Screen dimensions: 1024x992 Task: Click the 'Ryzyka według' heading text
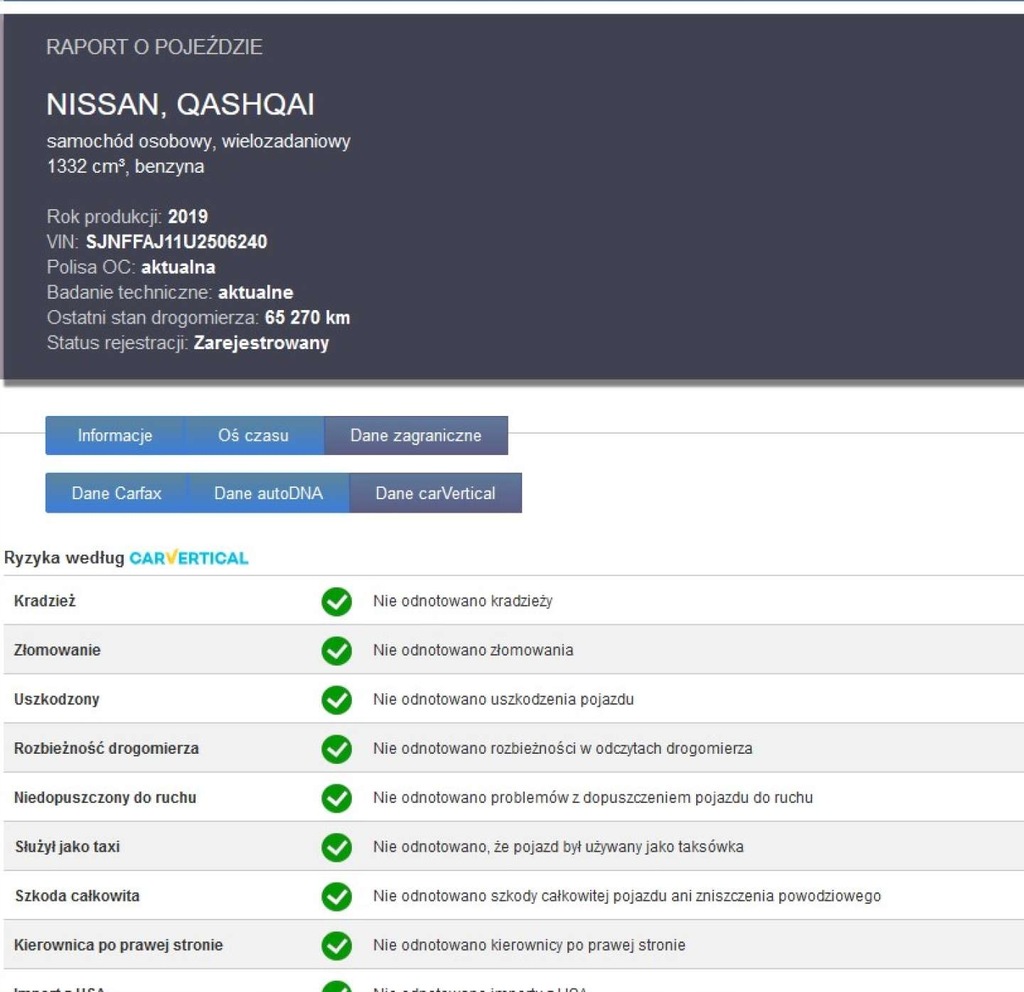pyautogui.click(x=64, y=558)
